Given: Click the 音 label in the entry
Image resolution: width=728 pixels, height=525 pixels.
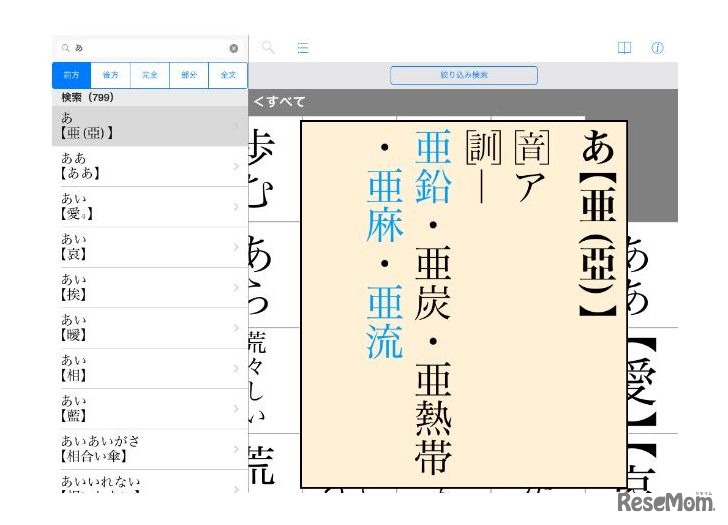Looking at the screenshot, I should [x=532, y=148].
